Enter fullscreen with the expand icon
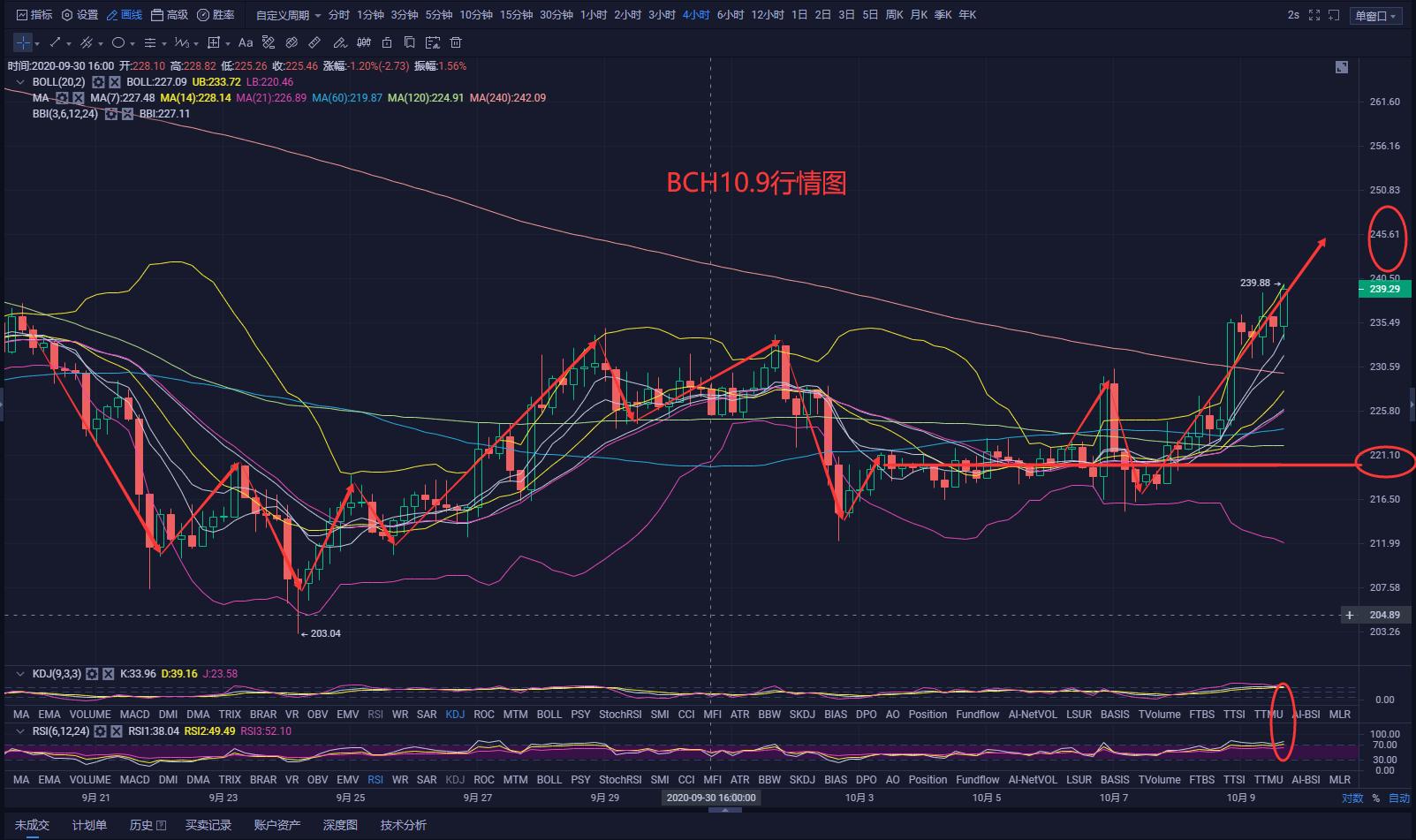Image resolution: width=1416 pixels, height=840 pixels. (1315, 14)
